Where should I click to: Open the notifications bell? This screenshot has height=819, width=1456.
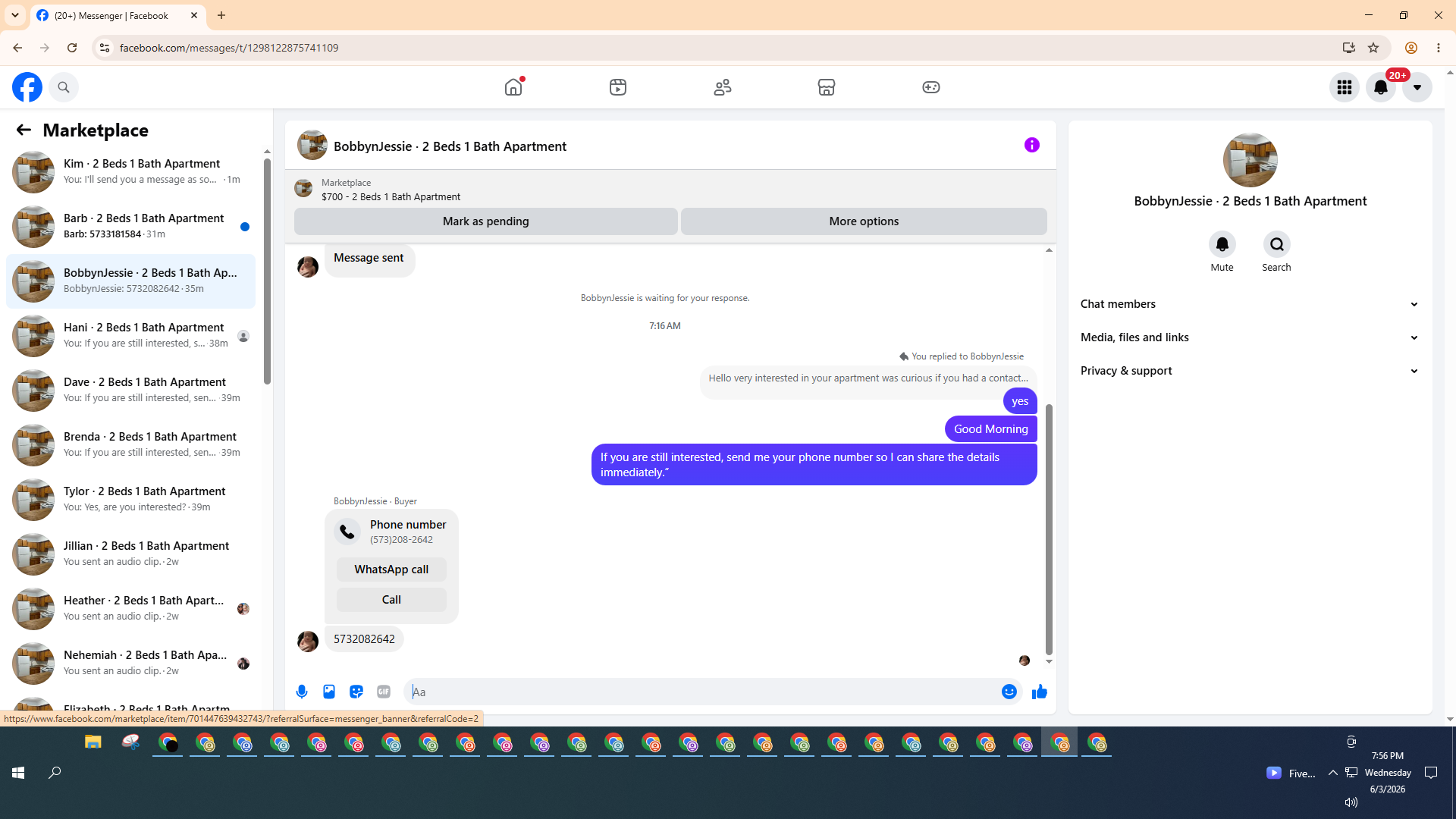(x=1381, y=87)
